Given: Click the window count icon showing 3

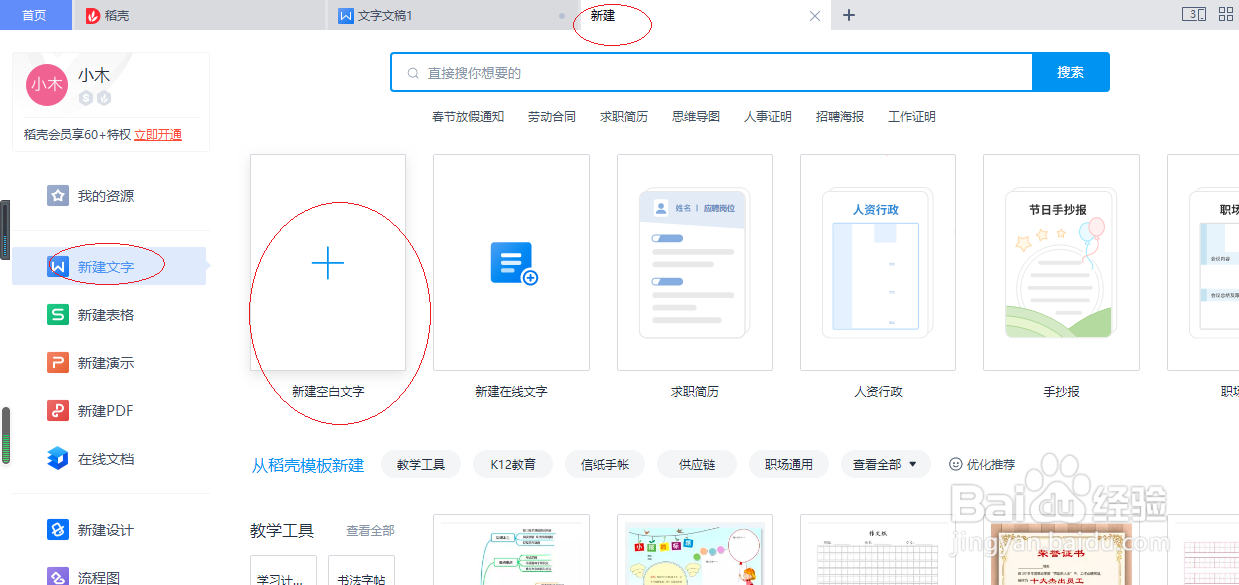Looking at the screenshot, I should [x=1193, y=14].
